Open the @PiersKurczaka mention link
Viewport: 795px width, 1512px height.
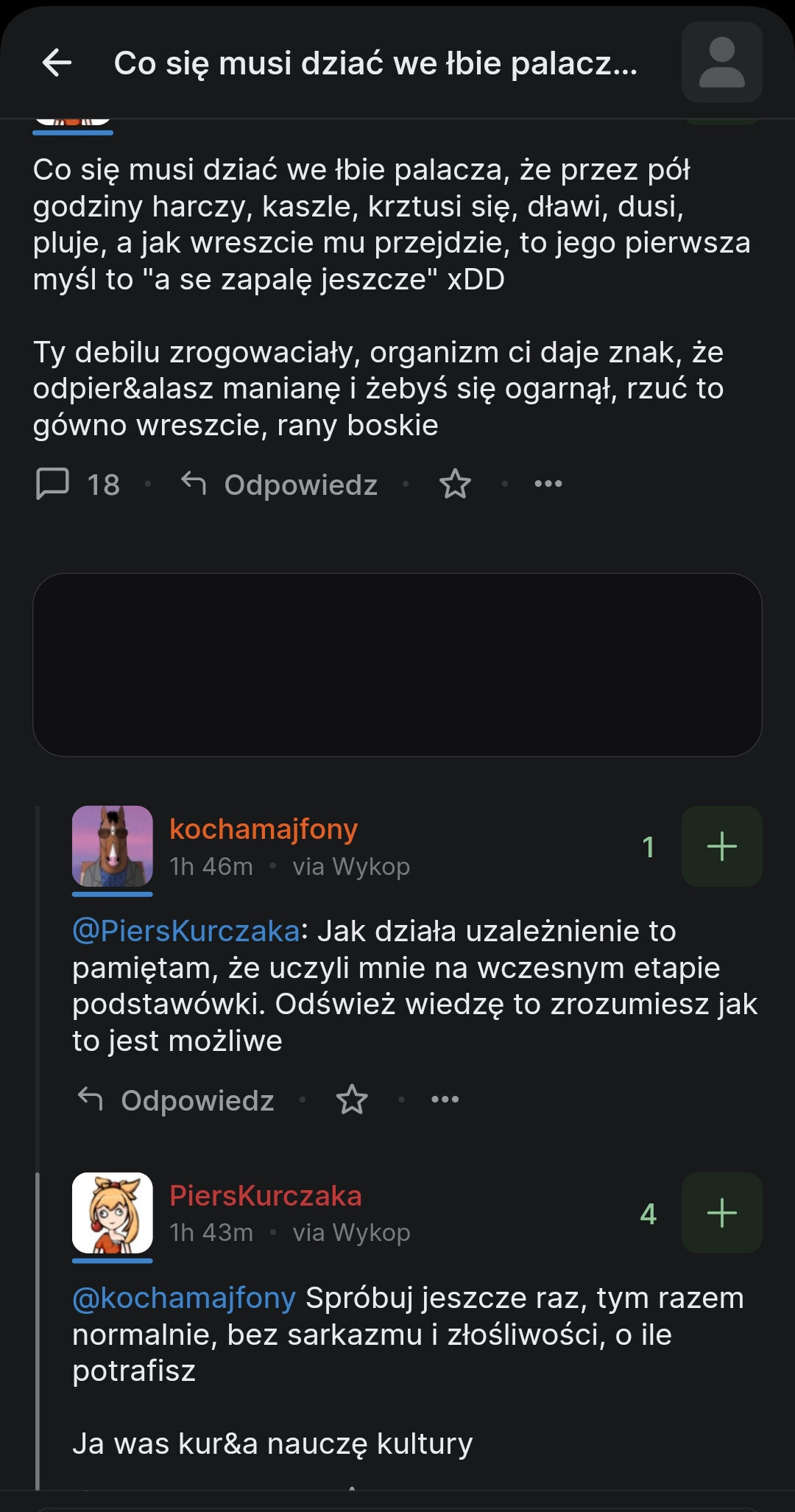pyautogui.click(x=185, y=931)
